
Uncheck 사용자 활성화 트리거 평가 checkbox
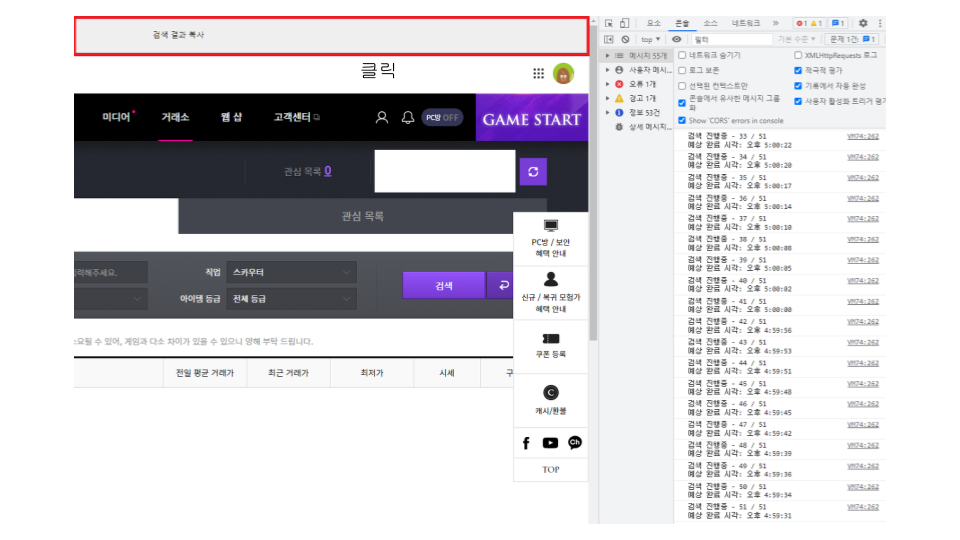[x=798, y=101]
